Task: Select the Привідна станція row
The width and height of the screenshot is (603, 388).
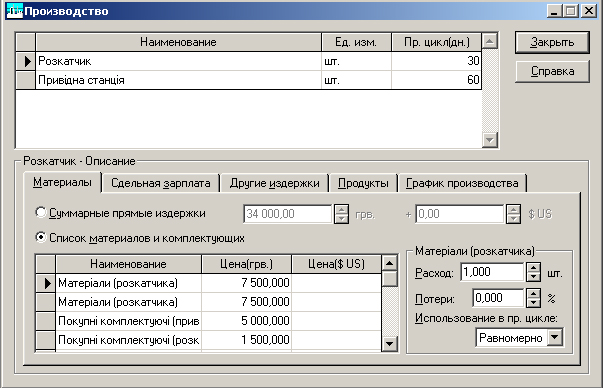Action: coord(248,80)
